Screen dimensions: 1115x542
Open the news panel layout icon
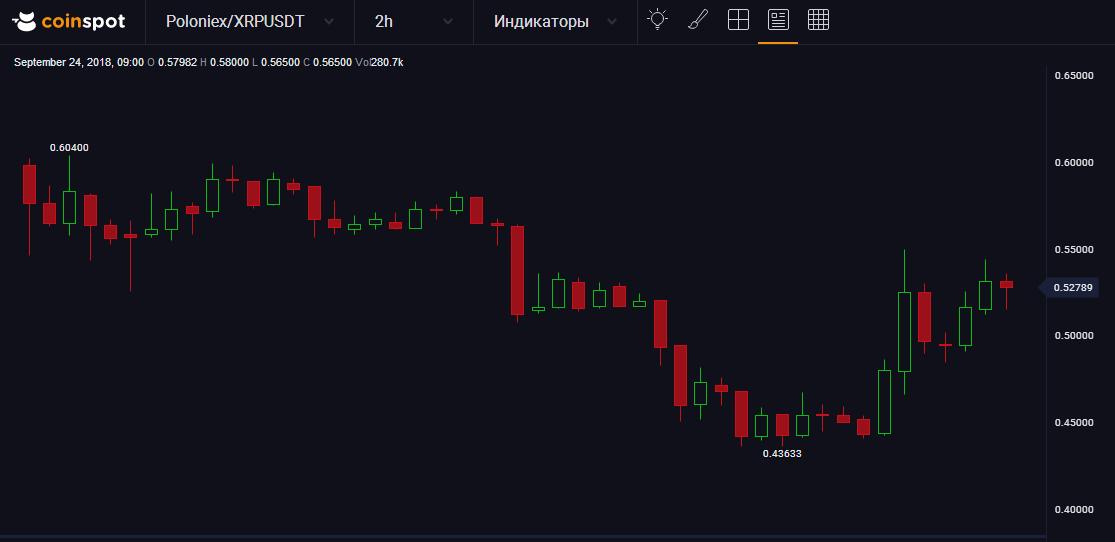click(x=778, y=20)
